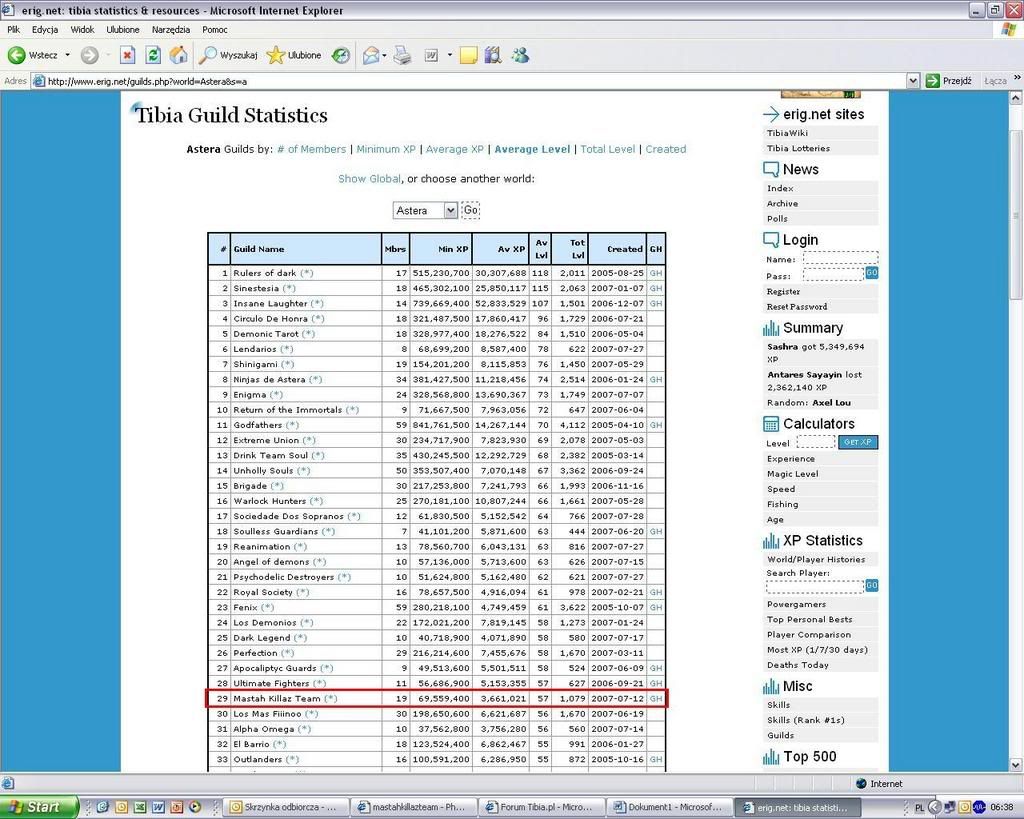Switch to Dokument1 Microsoft Word taskbar window
The image size is (1024, 819).
coord(667,807)
